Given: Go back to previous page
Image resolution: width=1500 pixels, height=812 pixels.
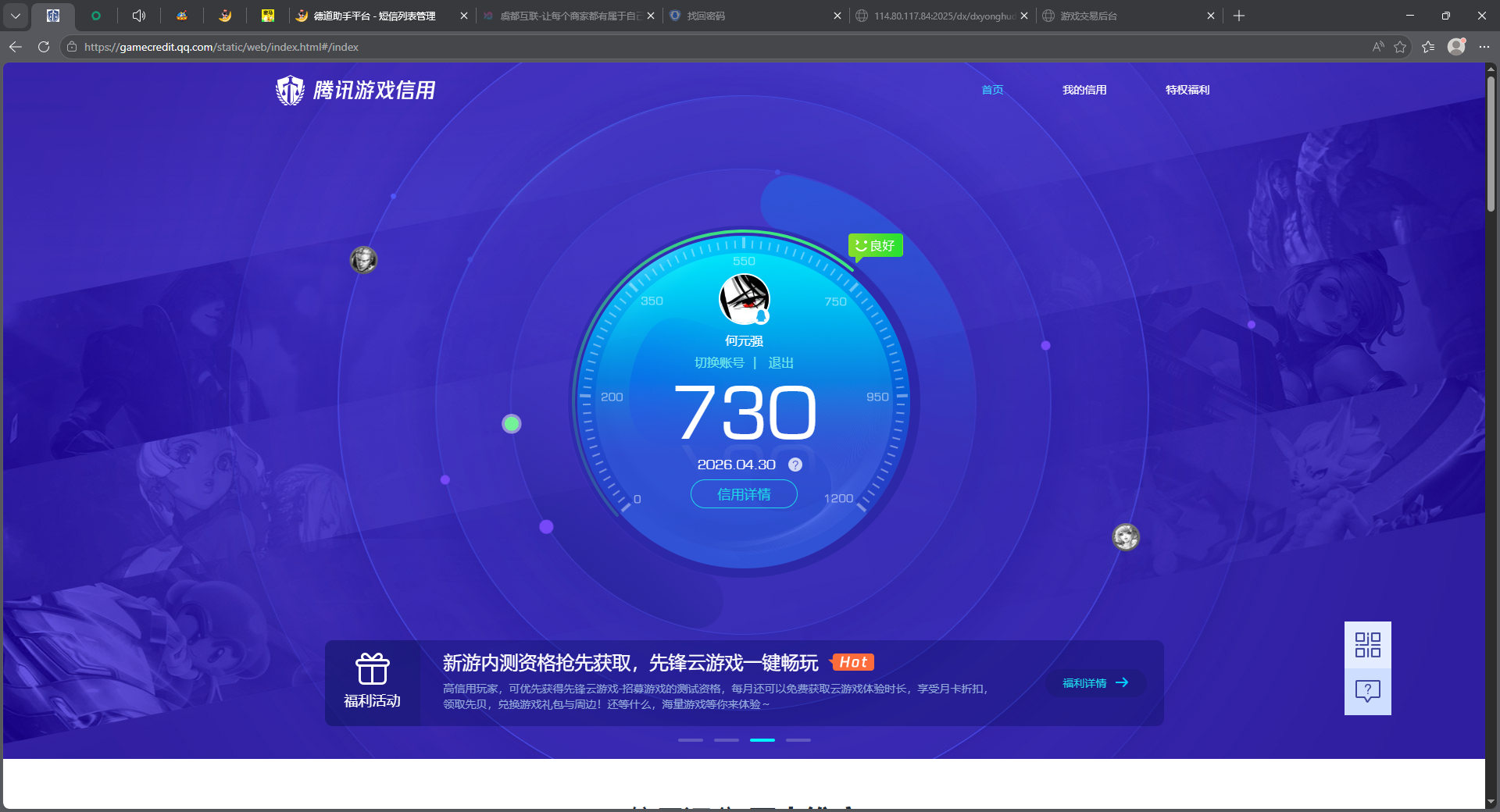Looking at the screenshot, I should click(16, 47).
